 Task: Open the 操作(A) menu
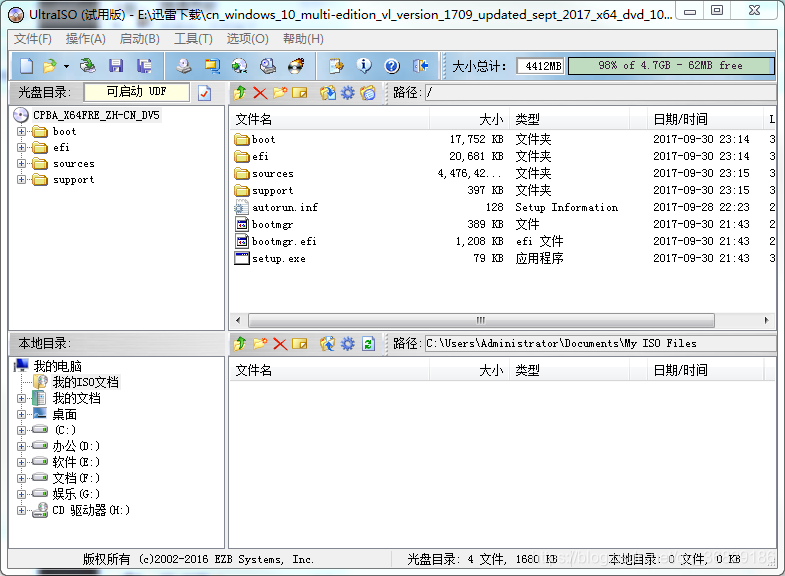point(86,39)
